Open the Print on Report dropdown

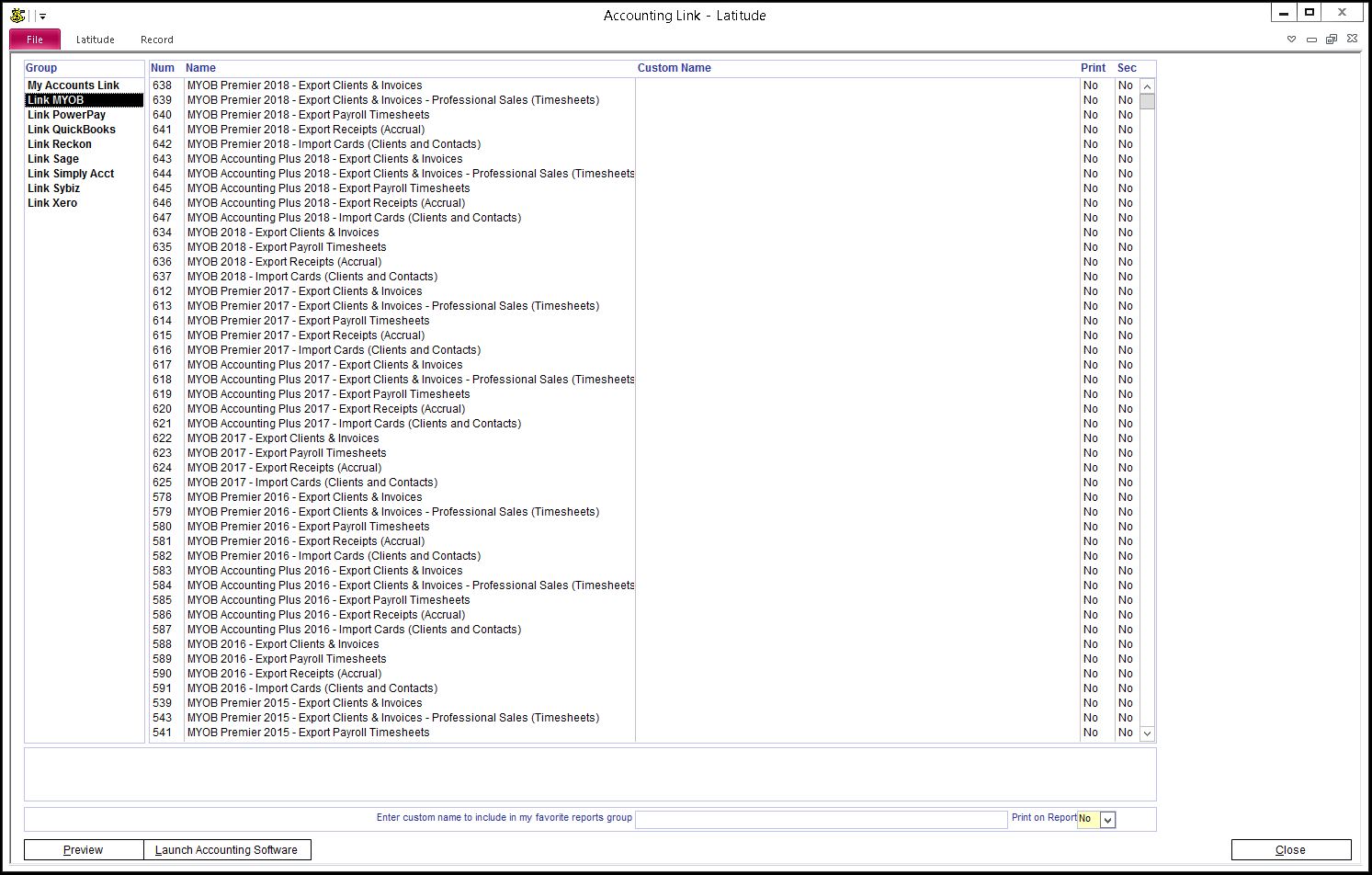point(1107,820)
